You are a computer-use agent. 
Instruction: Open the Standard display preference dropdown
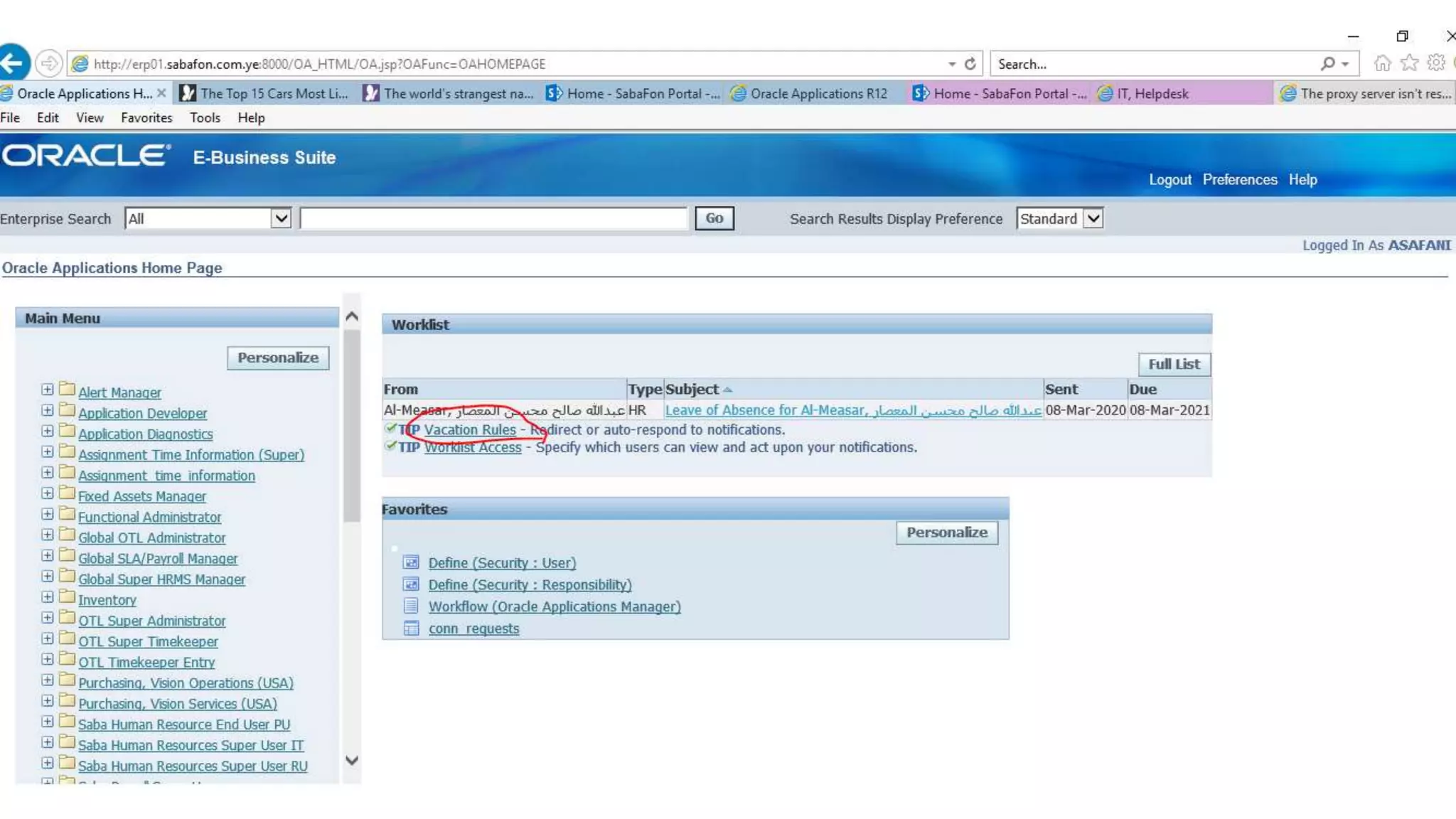[1093, 218]
